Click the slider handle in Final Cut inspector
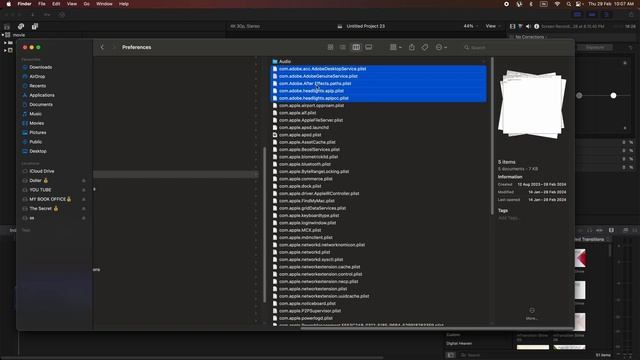This screenshot has width=640, height=360. pyautogui.click(x=613, y=96)
